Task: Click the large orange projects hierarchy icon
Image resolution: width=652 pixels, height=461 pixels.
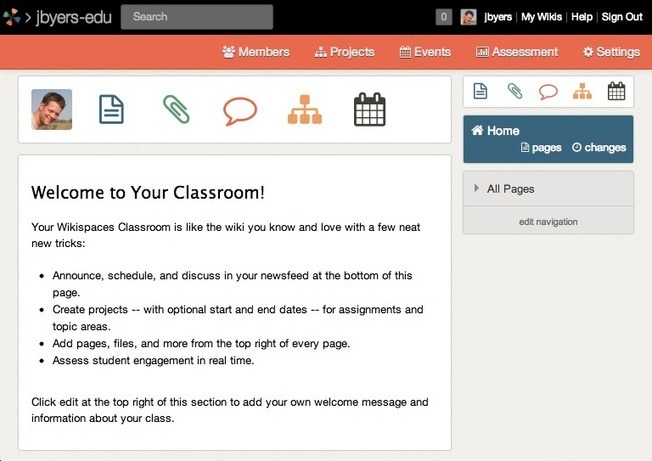Action: pyautogui.click(x=305, y=109)
